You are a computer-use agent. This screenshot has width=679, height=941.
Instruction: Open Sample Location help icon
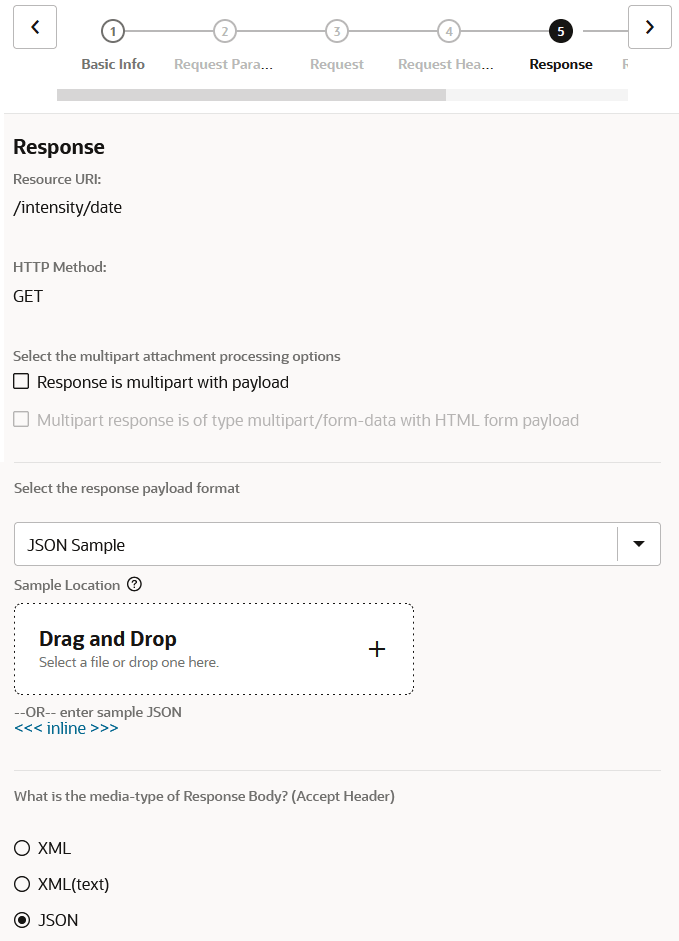point(134,584)
